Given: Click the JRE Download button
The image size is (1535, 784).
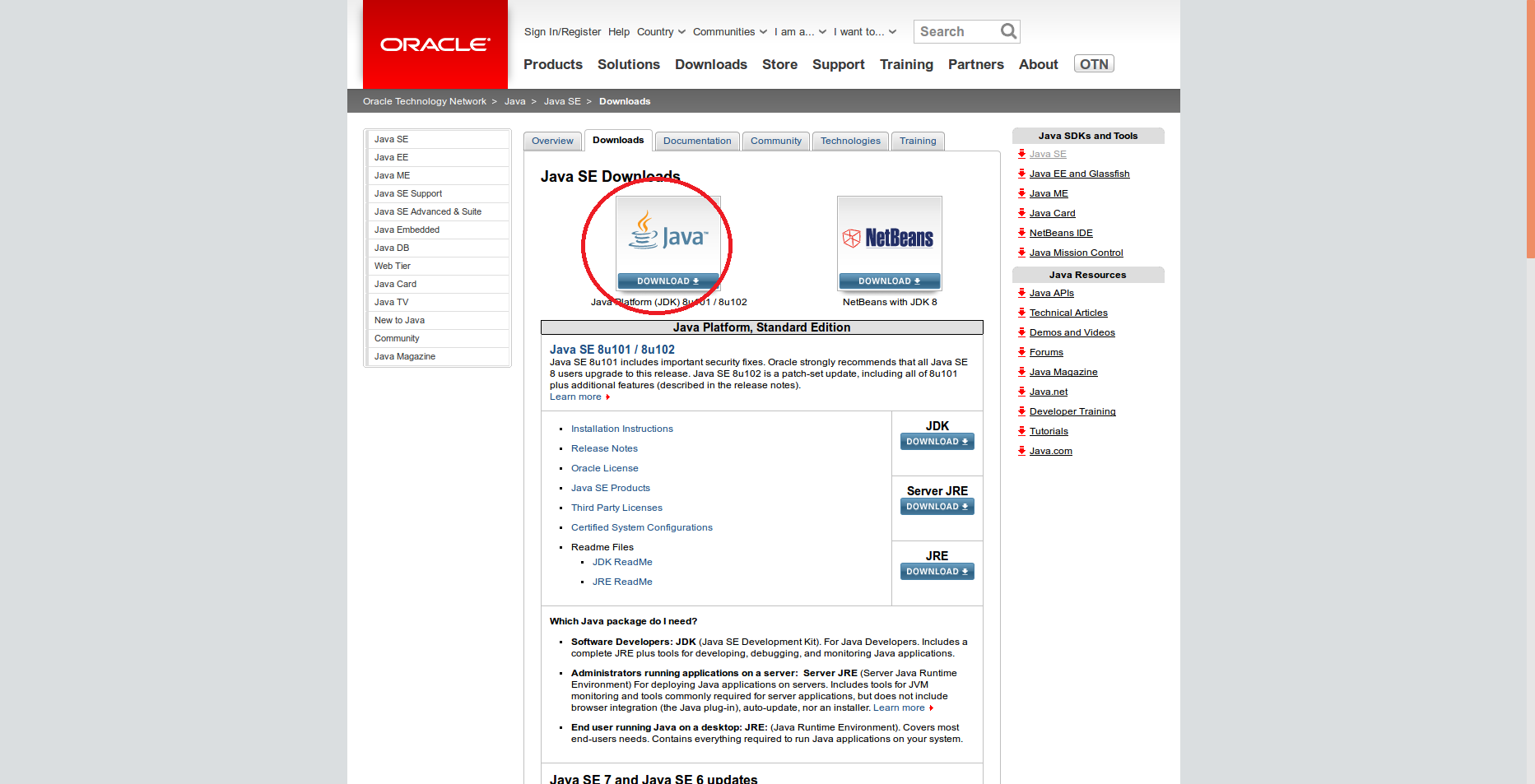Looking at the screenshot, I should click(x=937, y=572).
